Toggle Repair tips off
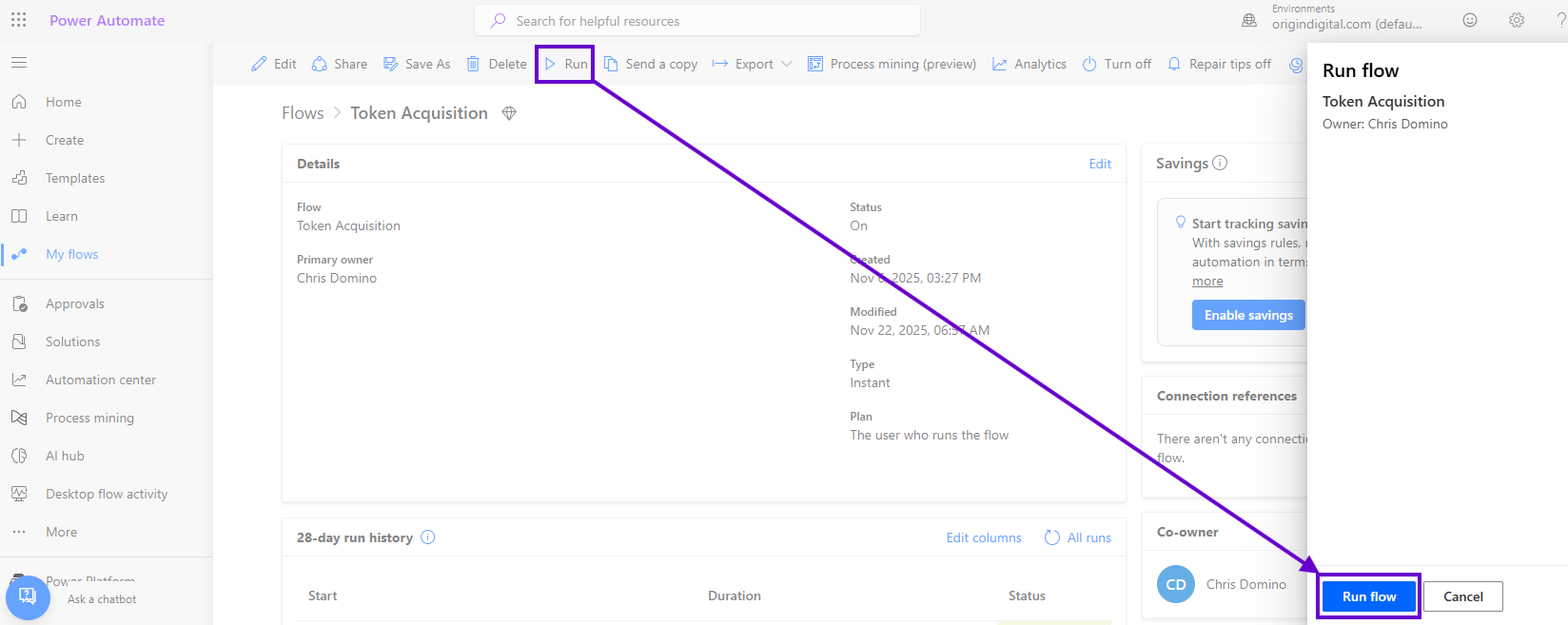This screenshot has height=625, width=1568. point(1219,64)
